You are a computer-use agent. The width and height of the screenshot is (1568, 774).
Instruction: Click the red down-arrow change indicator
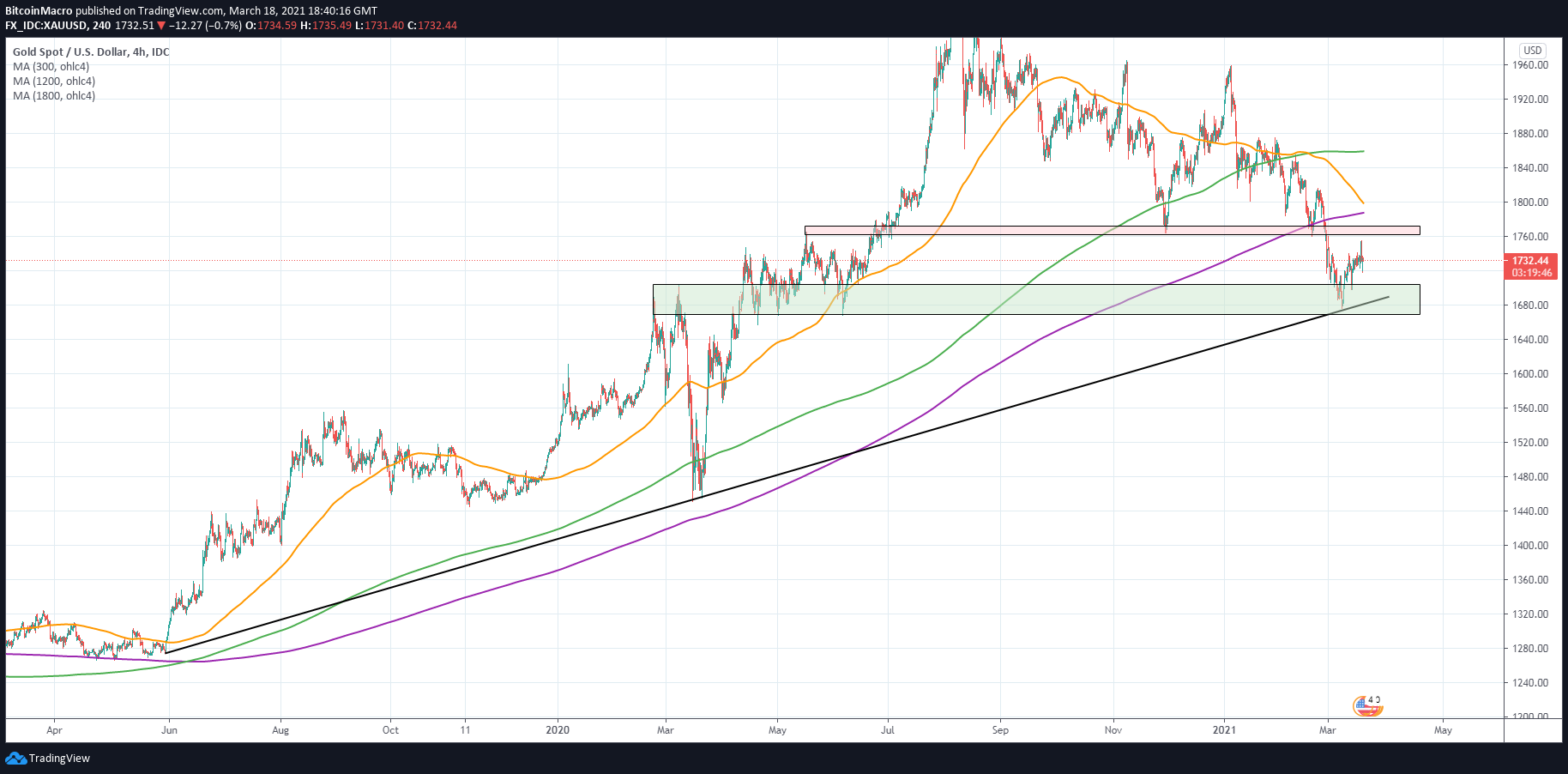[161, 26]
